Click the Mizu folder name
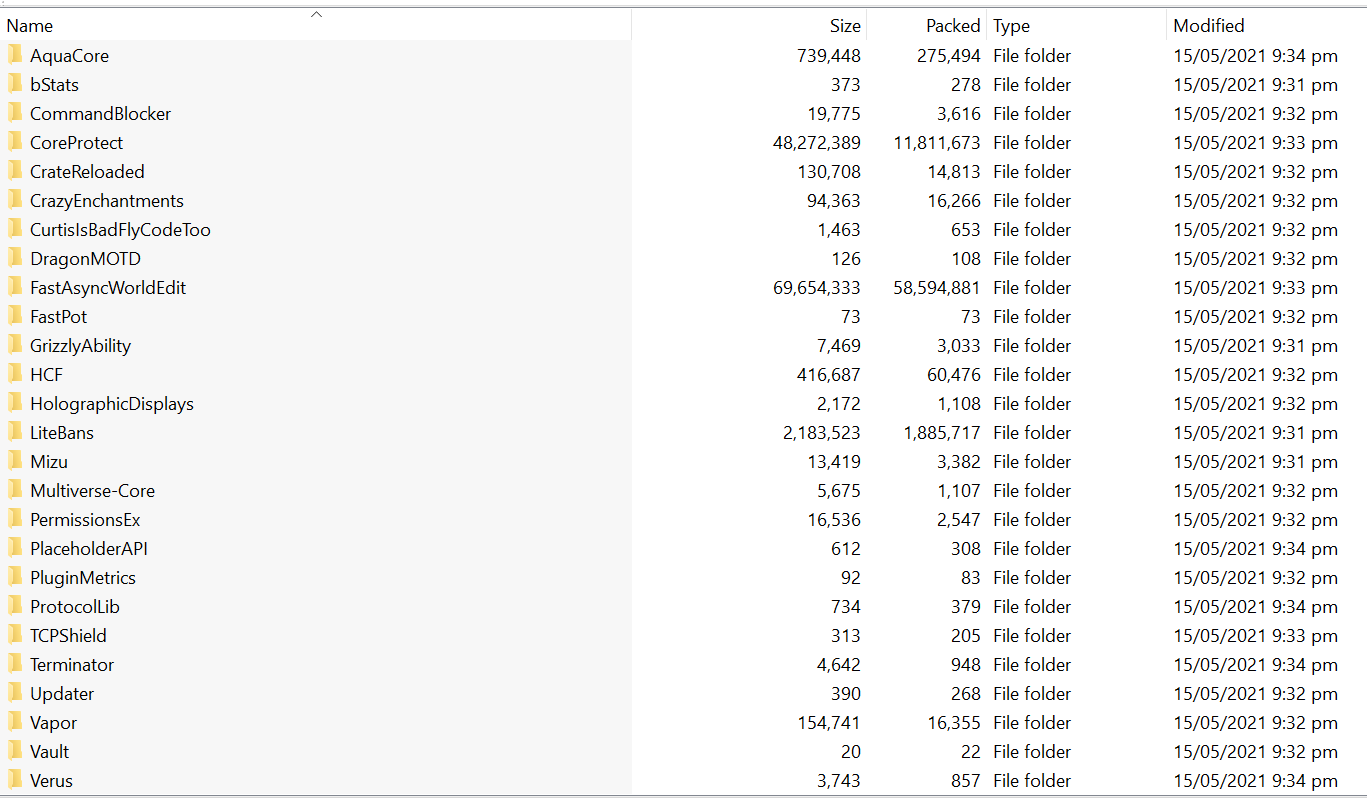The image size is (1367, 798). pos(49,462)
